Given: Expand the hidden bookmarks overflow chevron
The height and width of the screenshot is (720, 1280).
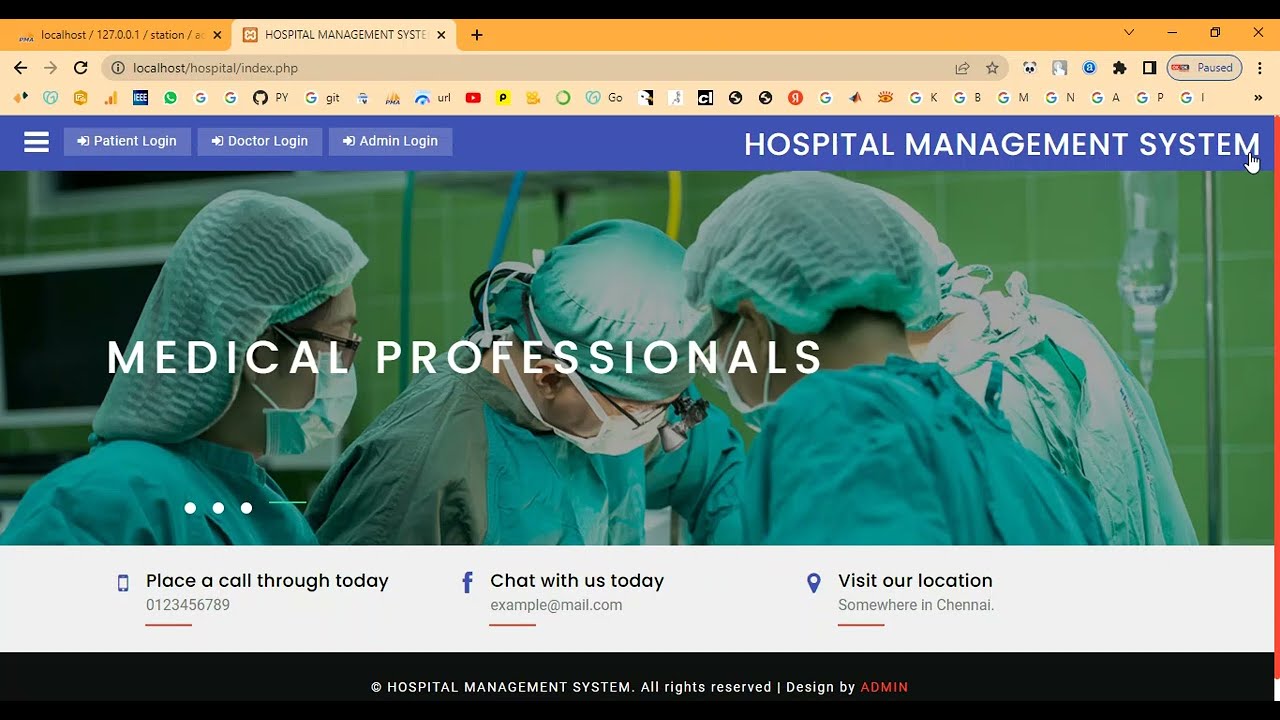Looking at the screenshot, I should [1258, 98].
